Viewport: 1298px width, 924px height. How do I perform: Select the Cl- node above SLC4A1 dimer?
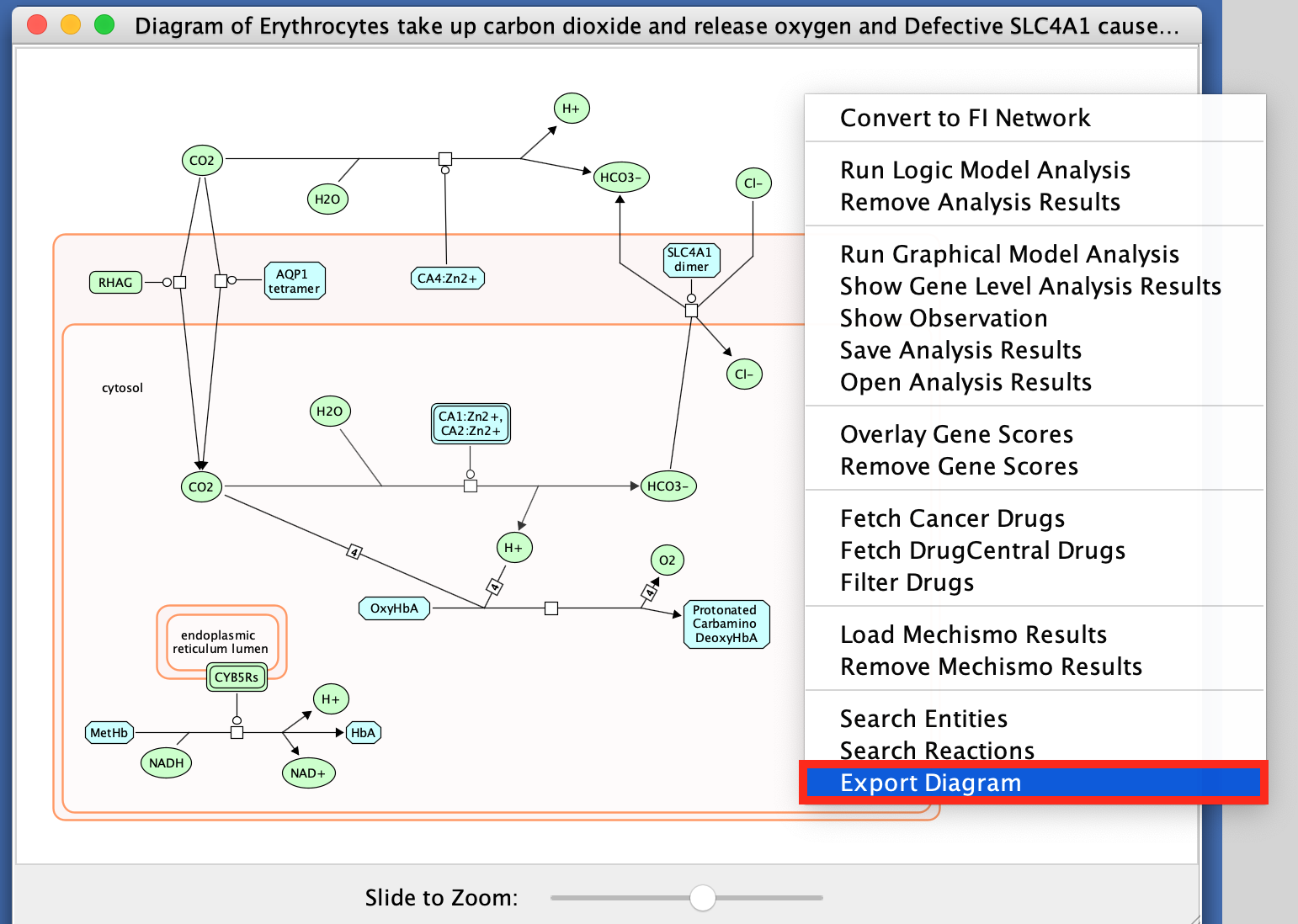[753, 183]
